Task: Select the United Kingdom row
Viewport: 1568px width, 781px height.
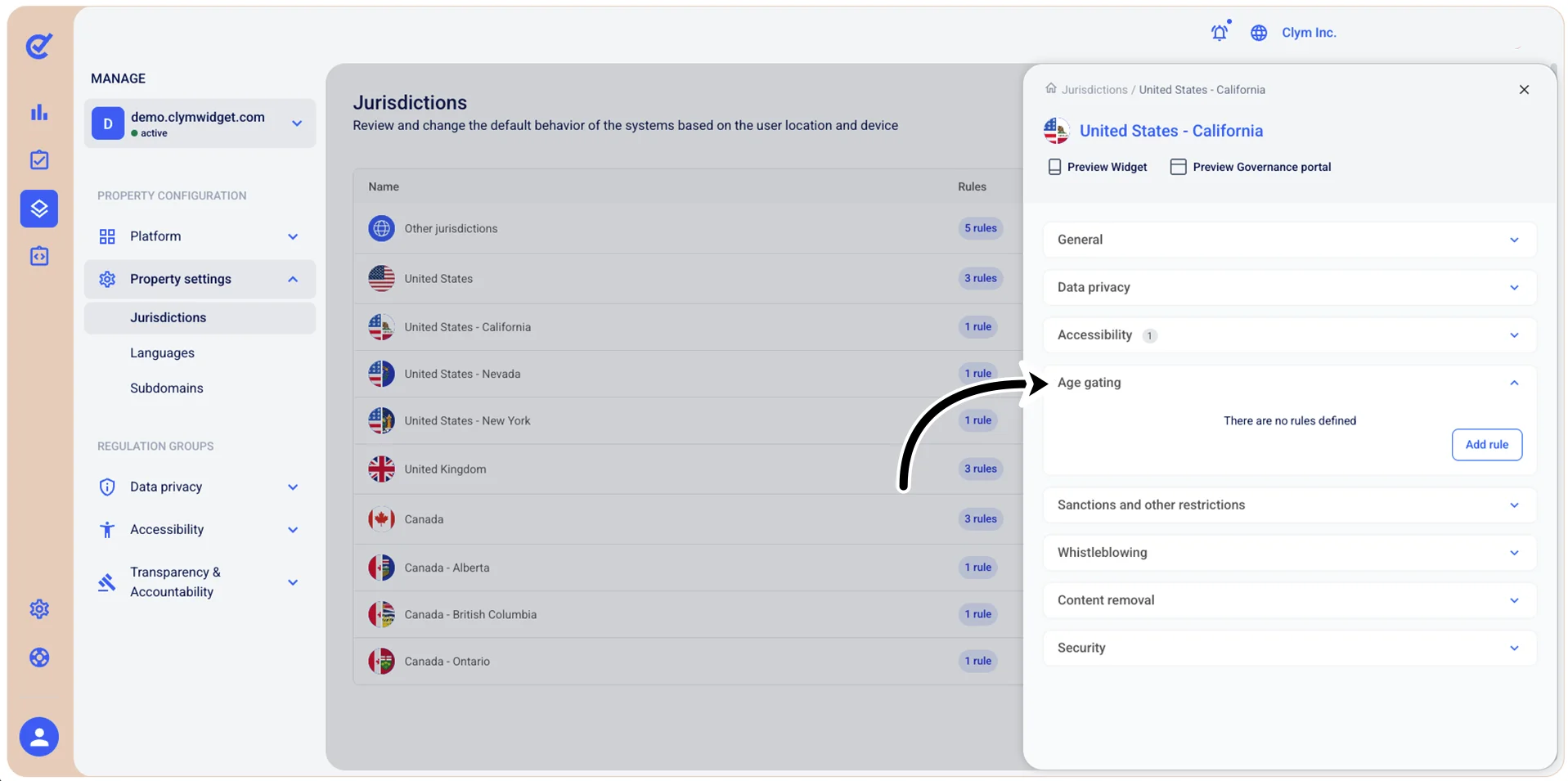Action: click(688, 469)
